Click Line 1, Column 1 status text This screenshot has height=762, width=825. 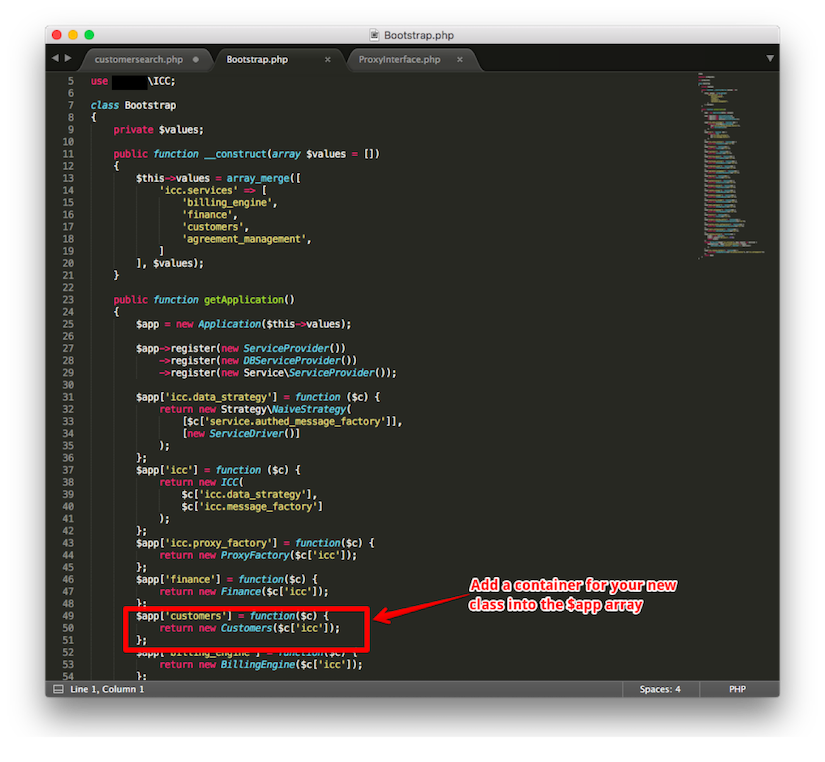(107, 689)
